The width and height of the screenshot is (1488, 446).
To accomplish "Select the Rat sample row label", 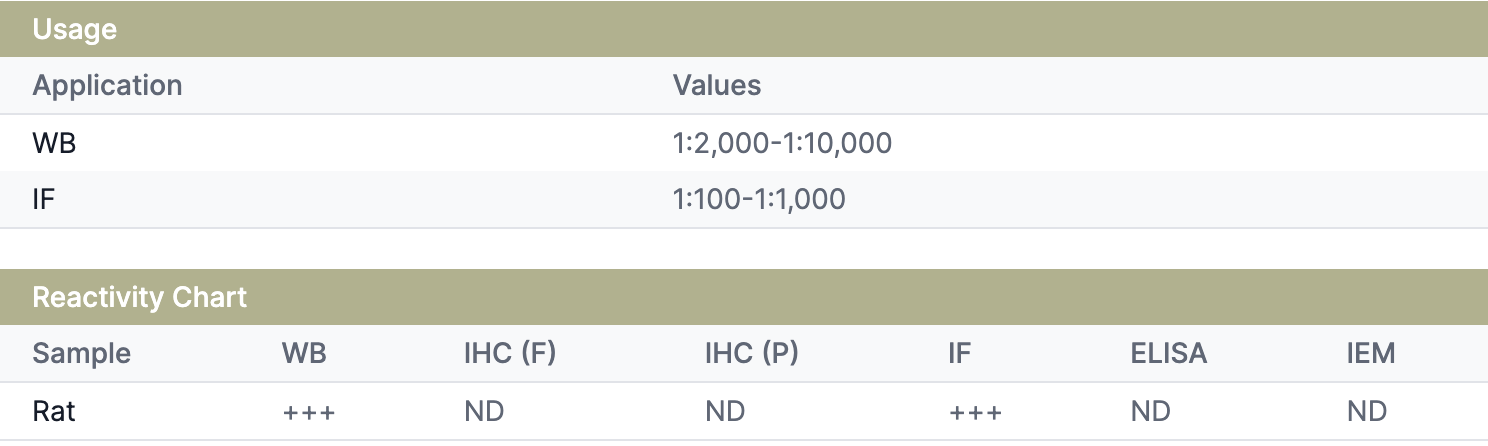I will [x=54, y=411].
